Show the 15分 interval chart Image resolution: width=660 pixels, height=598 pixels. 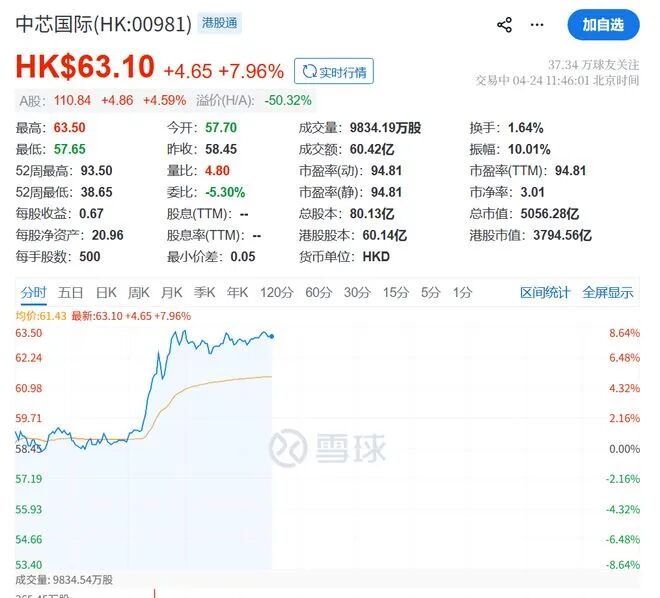pyautogui.click(x=396, y=292)
